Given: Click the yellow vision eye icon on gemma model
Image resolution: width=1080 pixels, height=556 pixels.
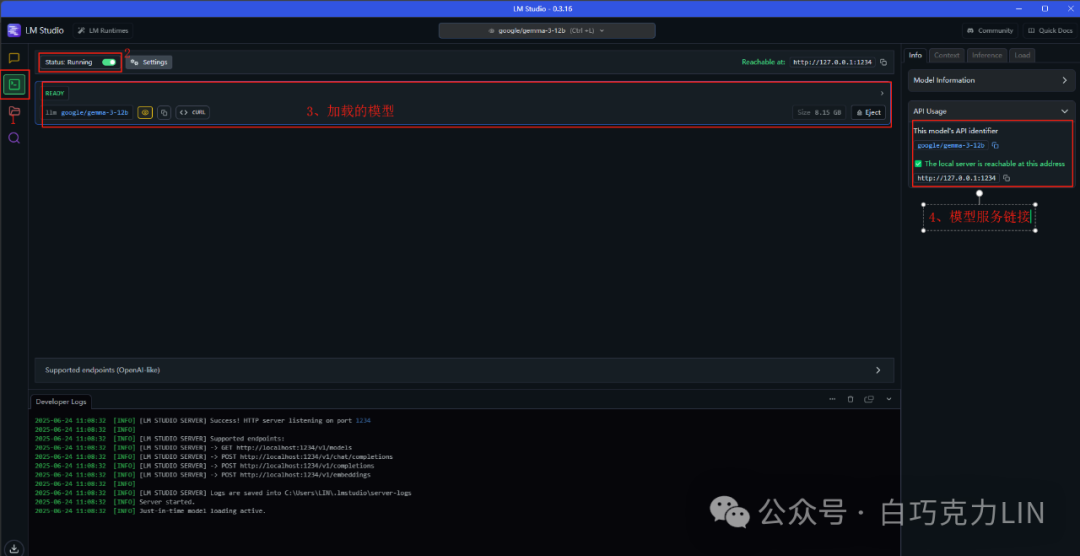Looking at the screenshot, I should point(145,112).
